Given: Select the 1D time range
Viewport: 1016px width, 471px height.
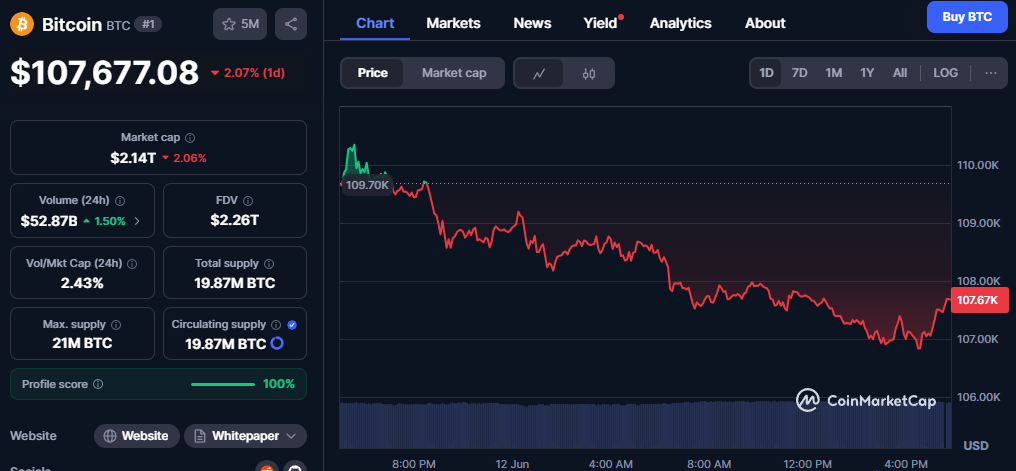Looking at the screenshot, I should point(767,73).
